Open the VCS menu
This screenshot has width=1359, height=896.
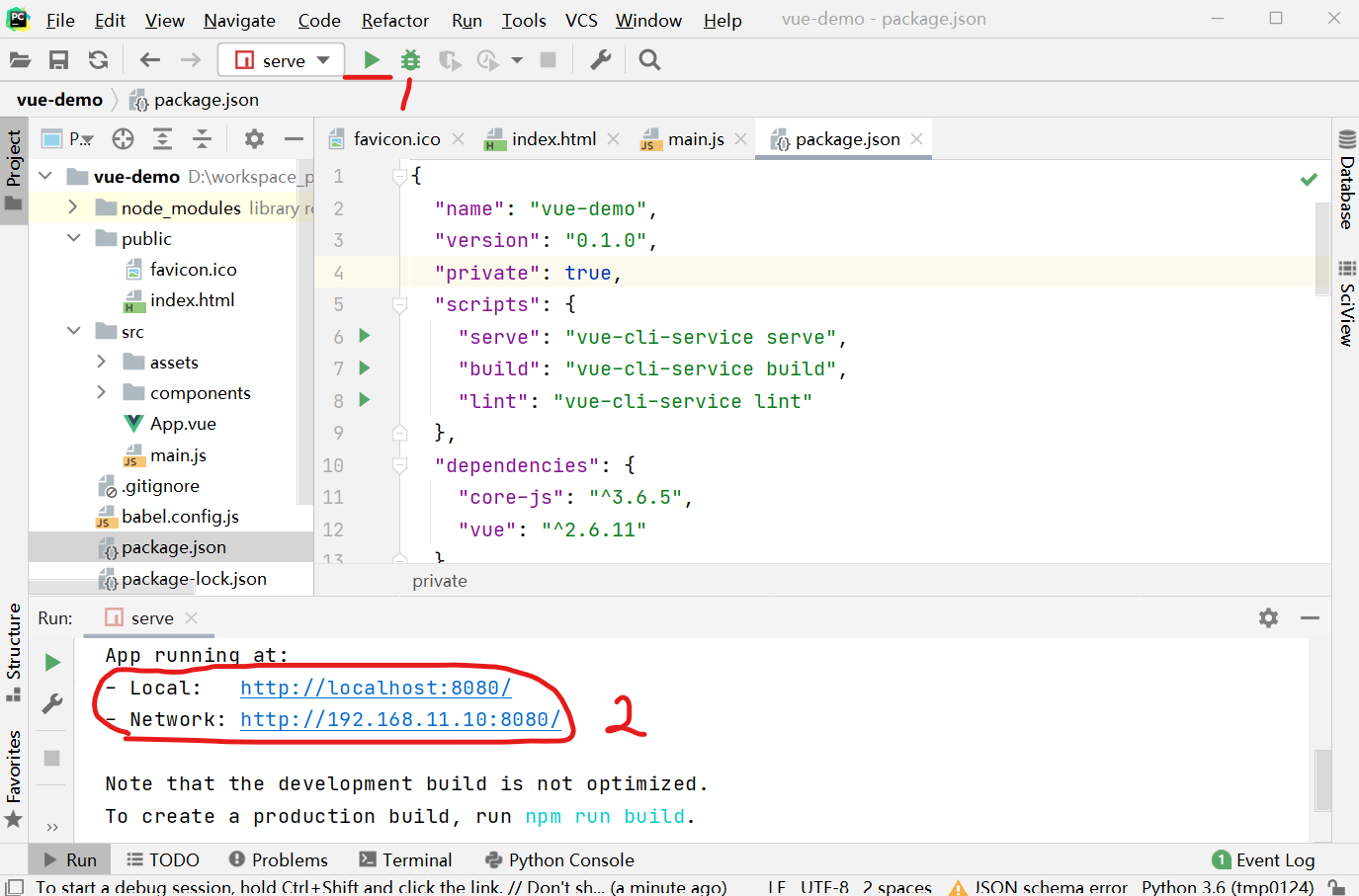(x=581, y=20)
